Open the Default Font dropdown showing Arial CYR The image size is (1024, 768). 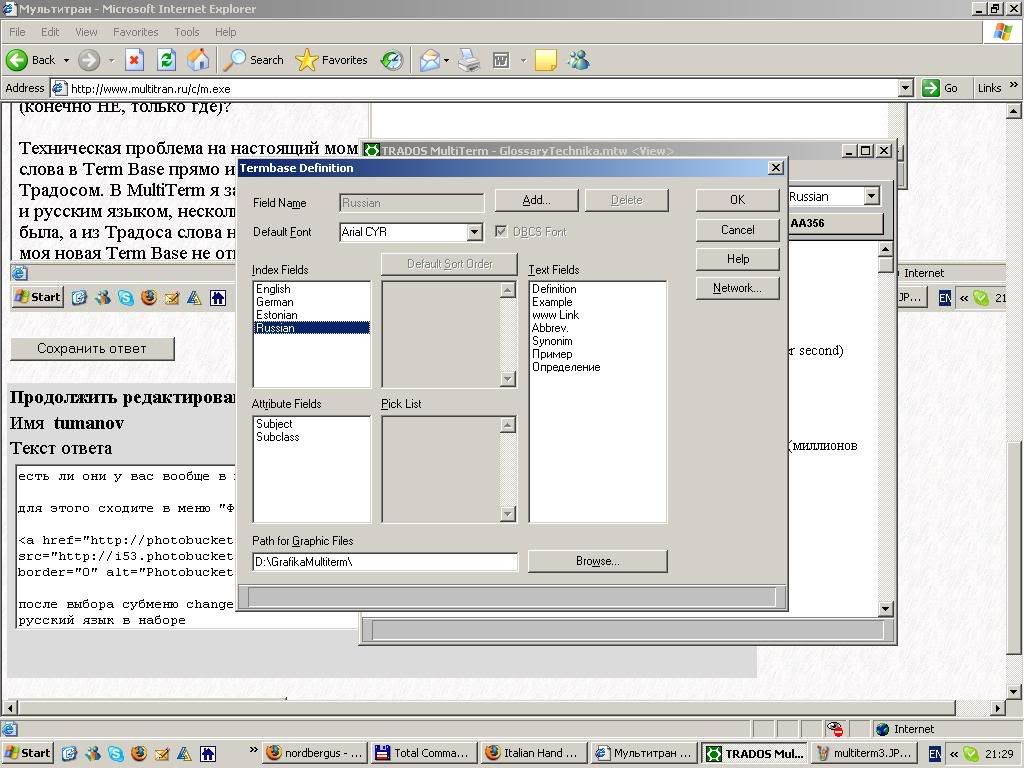pos(475,232)
